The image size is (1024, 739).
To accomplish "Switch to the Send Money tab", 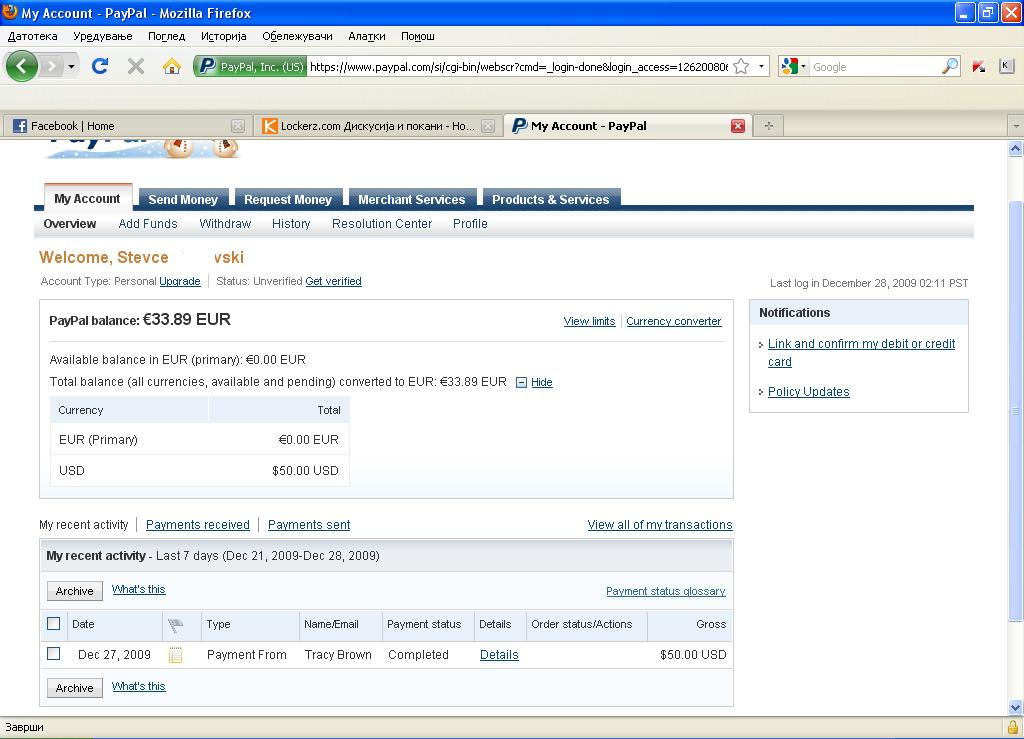I will (183, 199).
